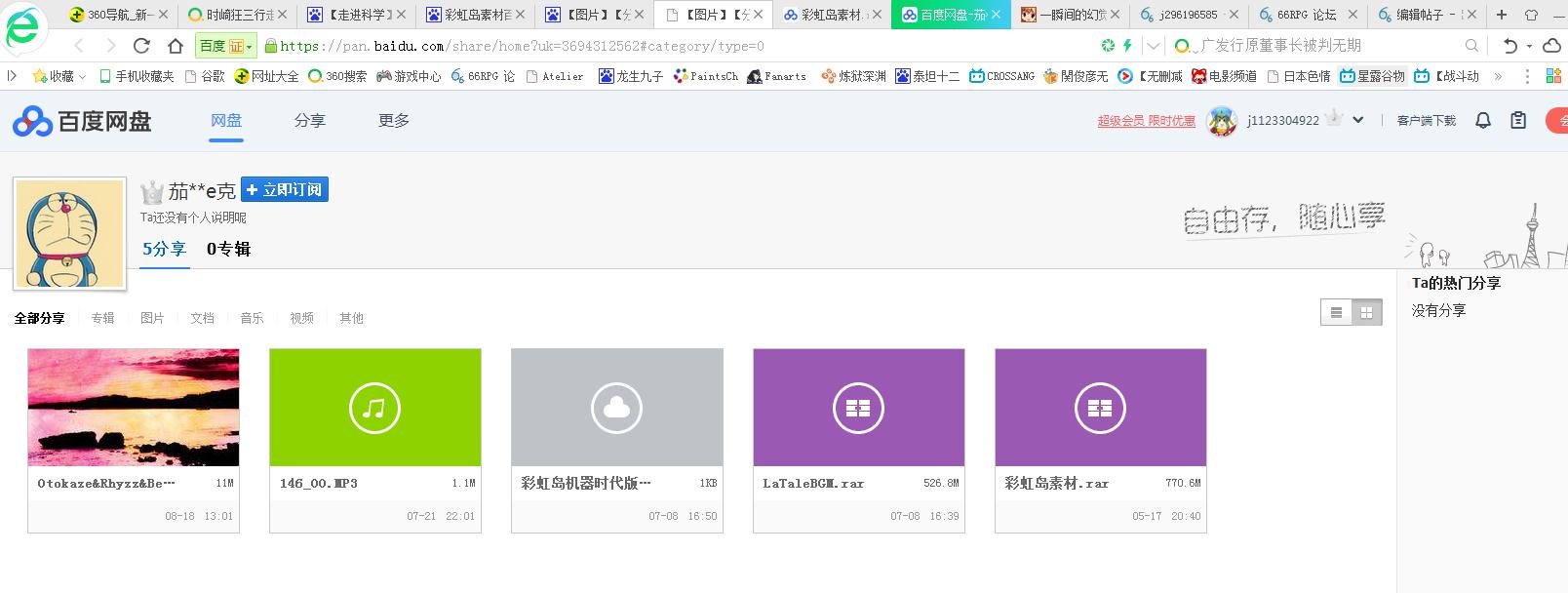The image size is (1568, 593).
Task: Expand the bookmarks sidebar toggle arrow
Action: pos(12,76)
